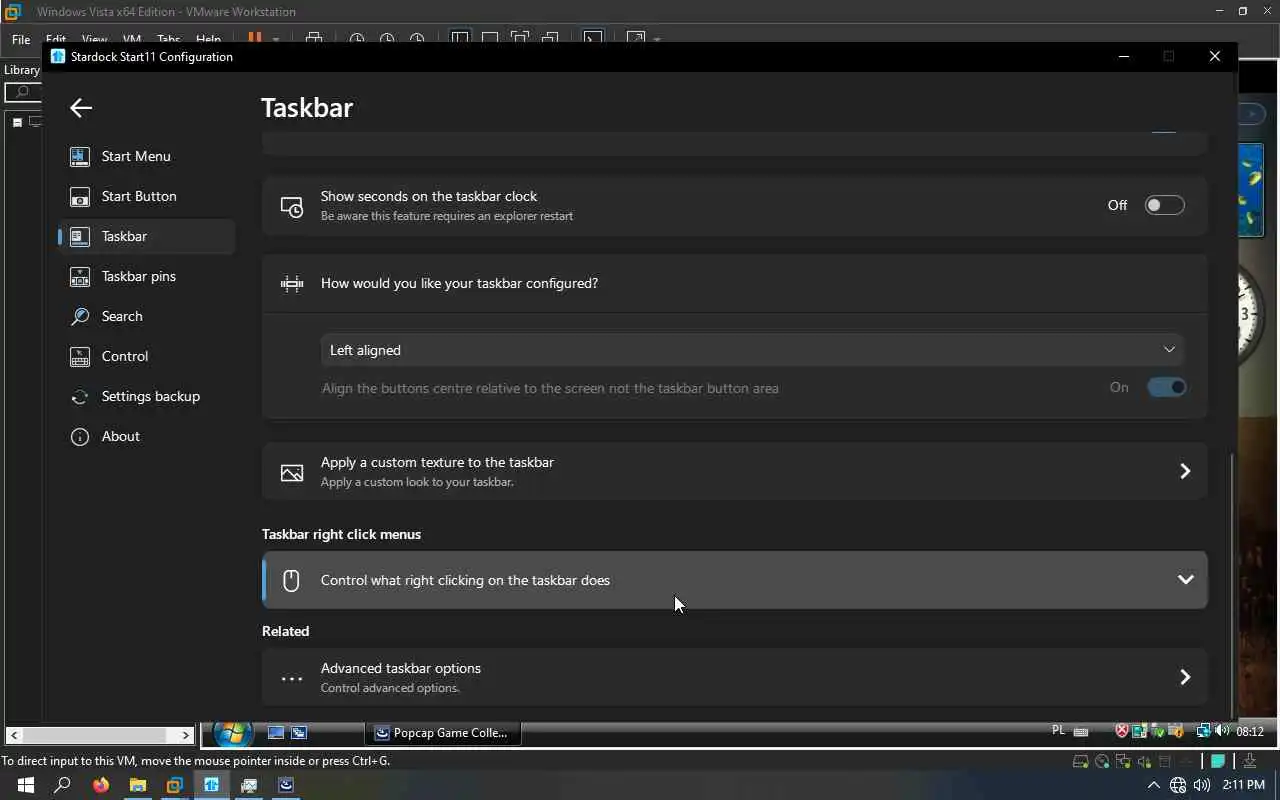Click the VMware app icon in title bar
1280x800 pixels.
point(13,12)
